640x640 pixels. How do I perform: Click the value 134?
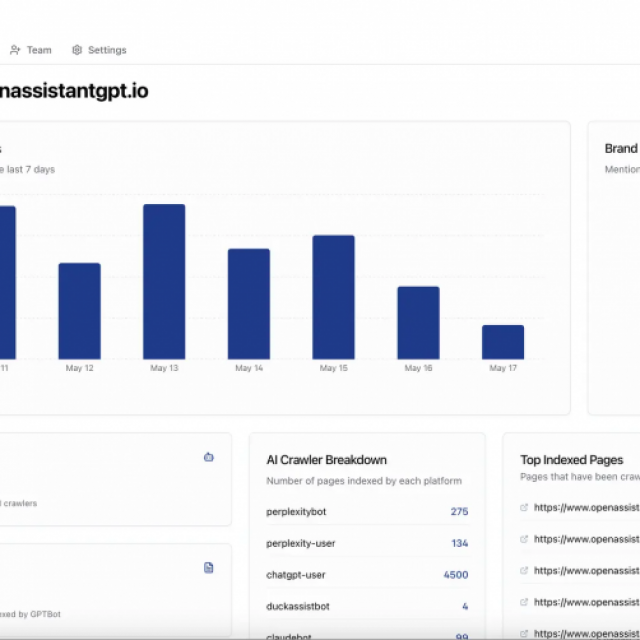pyautogui.click(x=460, y=543)
